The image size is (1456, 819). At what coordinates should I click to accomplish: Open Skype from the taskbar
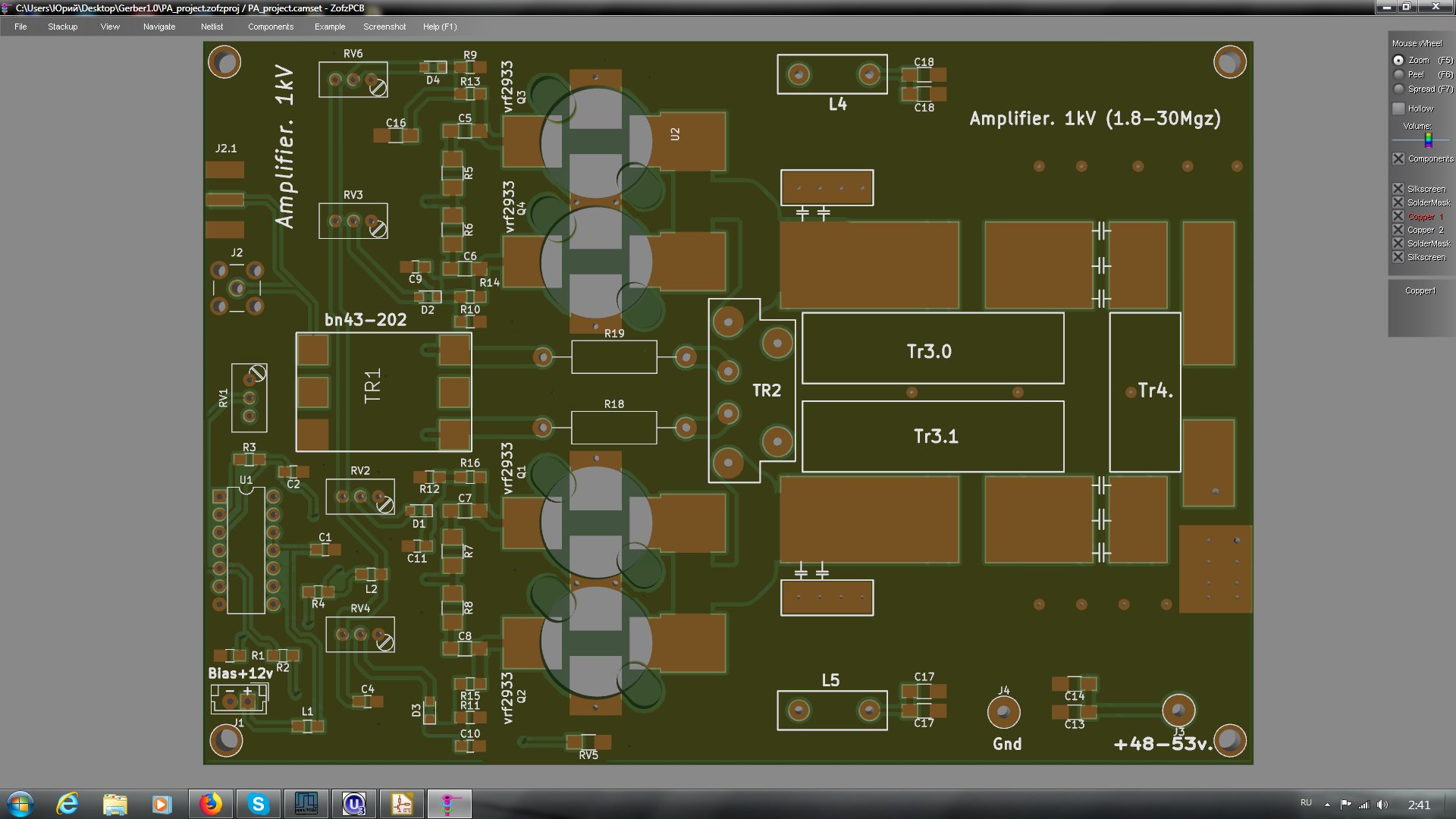pyautogui.click(x=258, y=804)
